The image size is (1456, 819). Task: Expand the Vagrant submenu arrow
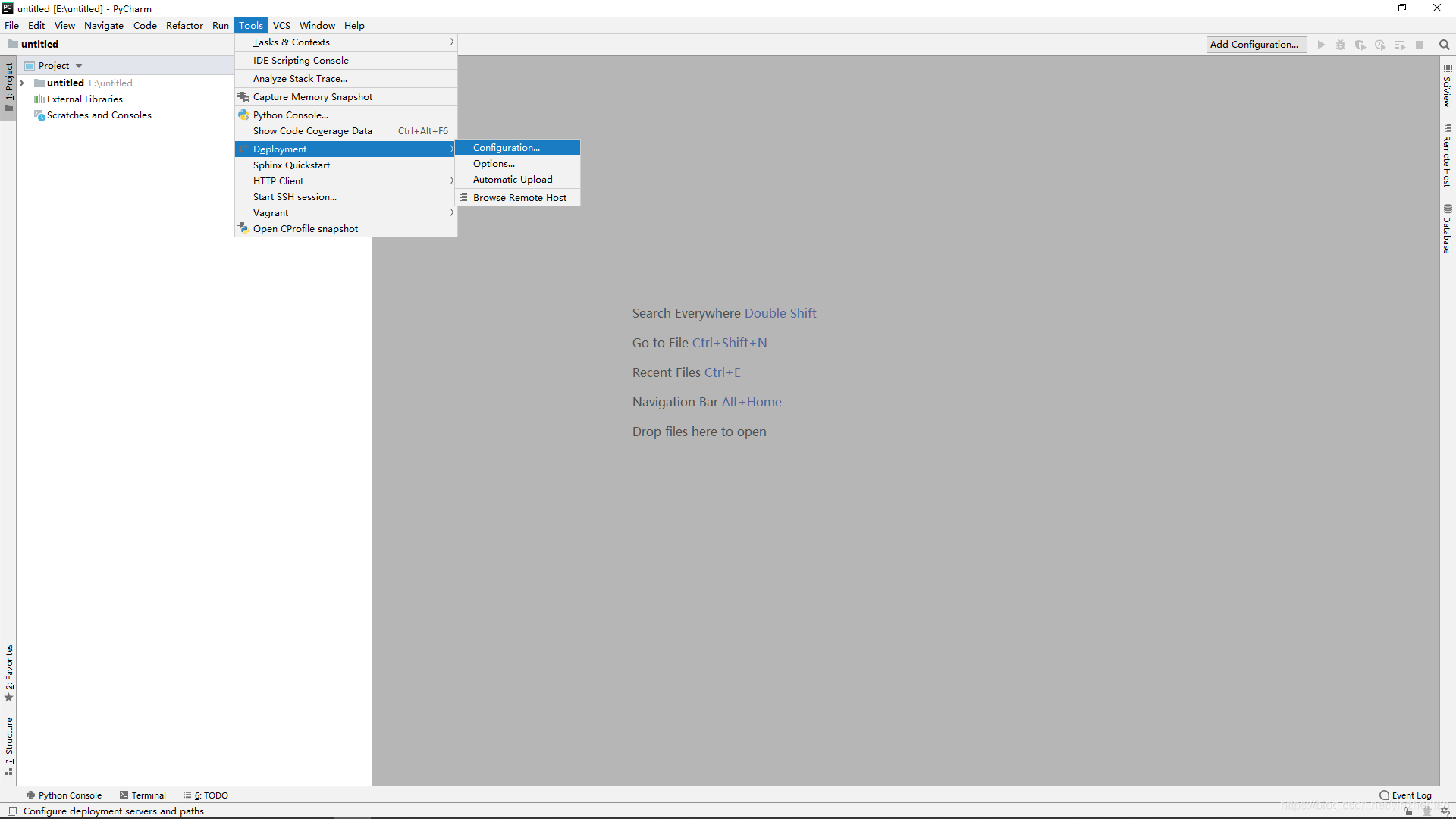click(x=451, y=213)
